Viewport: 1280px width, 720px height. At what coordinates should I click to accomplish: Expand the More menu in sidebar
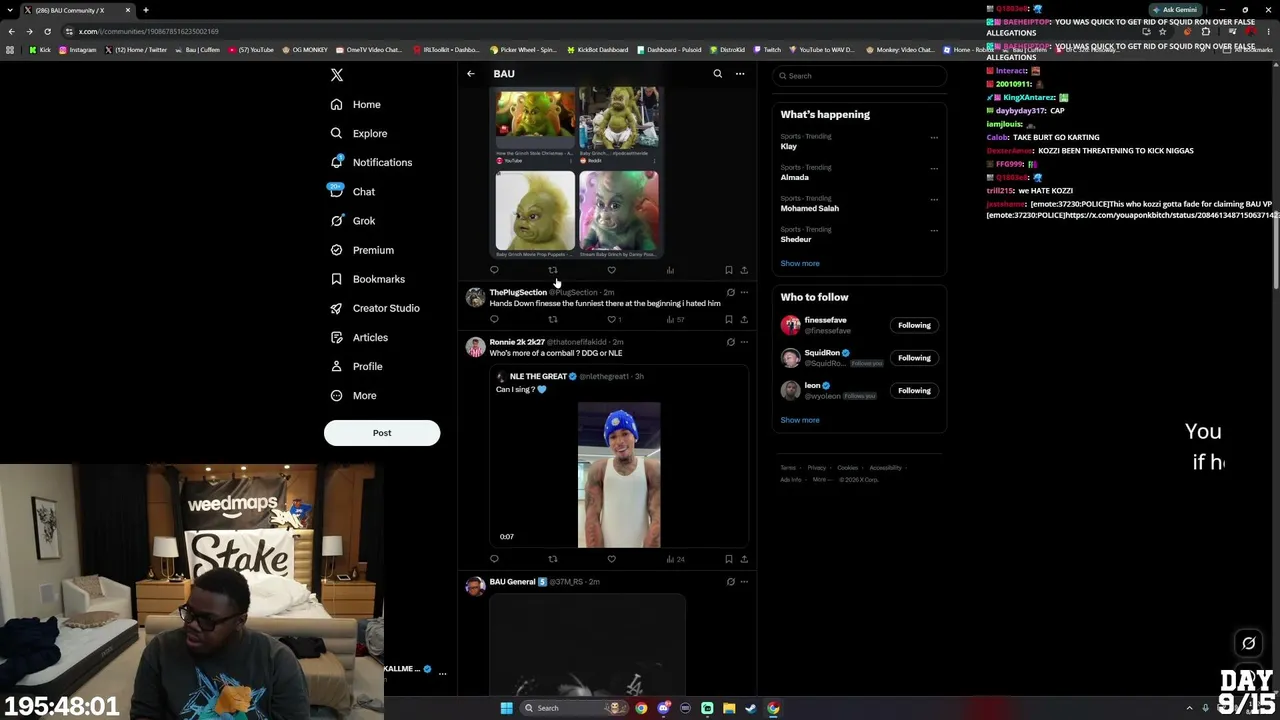[x=353, y=395]
